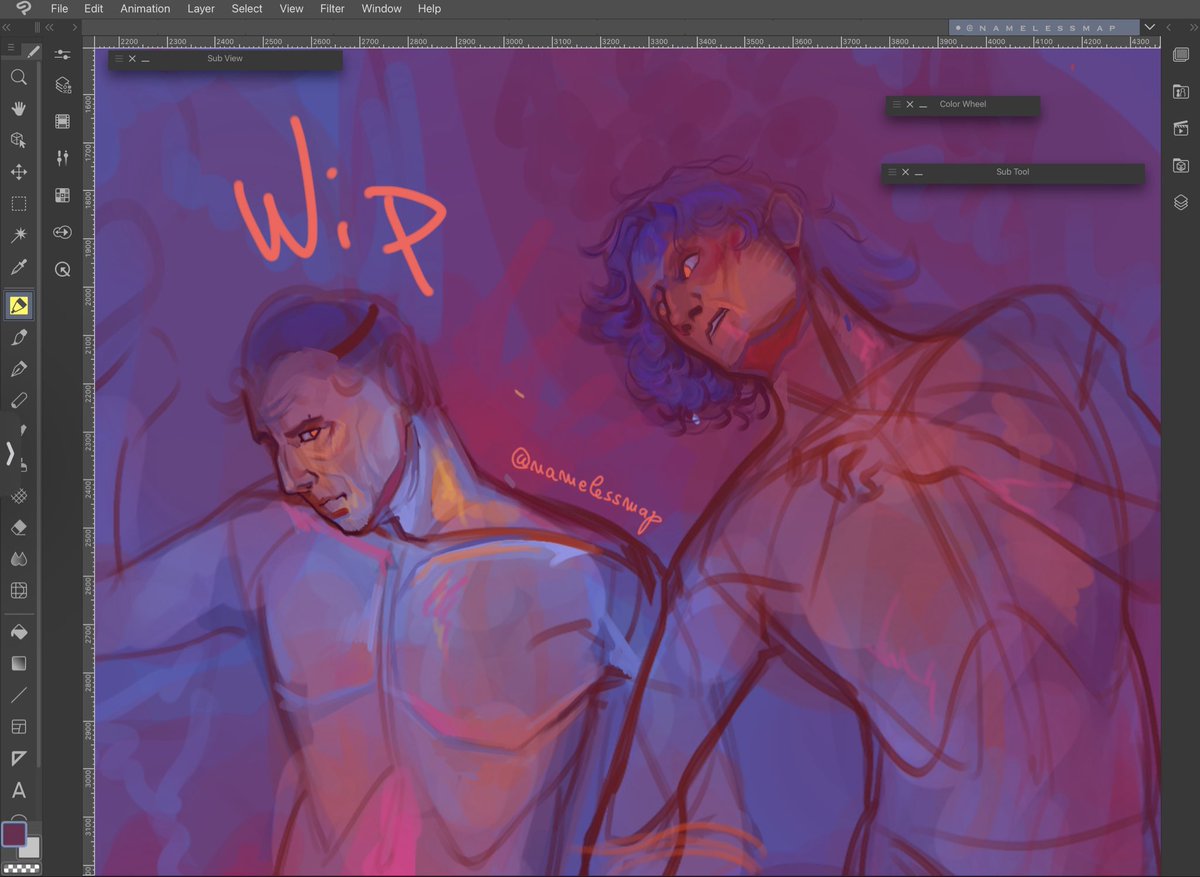The image size is (1200, 877).
Task: Minimize the Sub Tool floating palette
Action: pyautogui.click(x=918, y=173)
